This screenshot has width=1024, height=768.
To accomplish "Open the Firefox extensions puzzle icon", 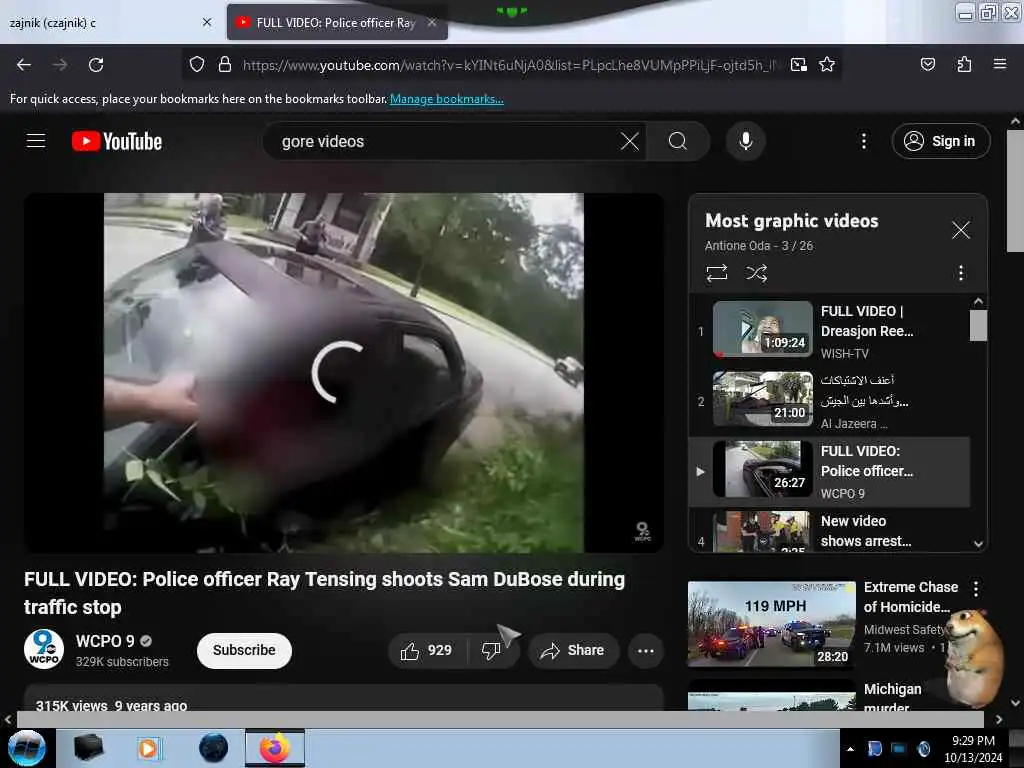I will (x=964, y=64).
